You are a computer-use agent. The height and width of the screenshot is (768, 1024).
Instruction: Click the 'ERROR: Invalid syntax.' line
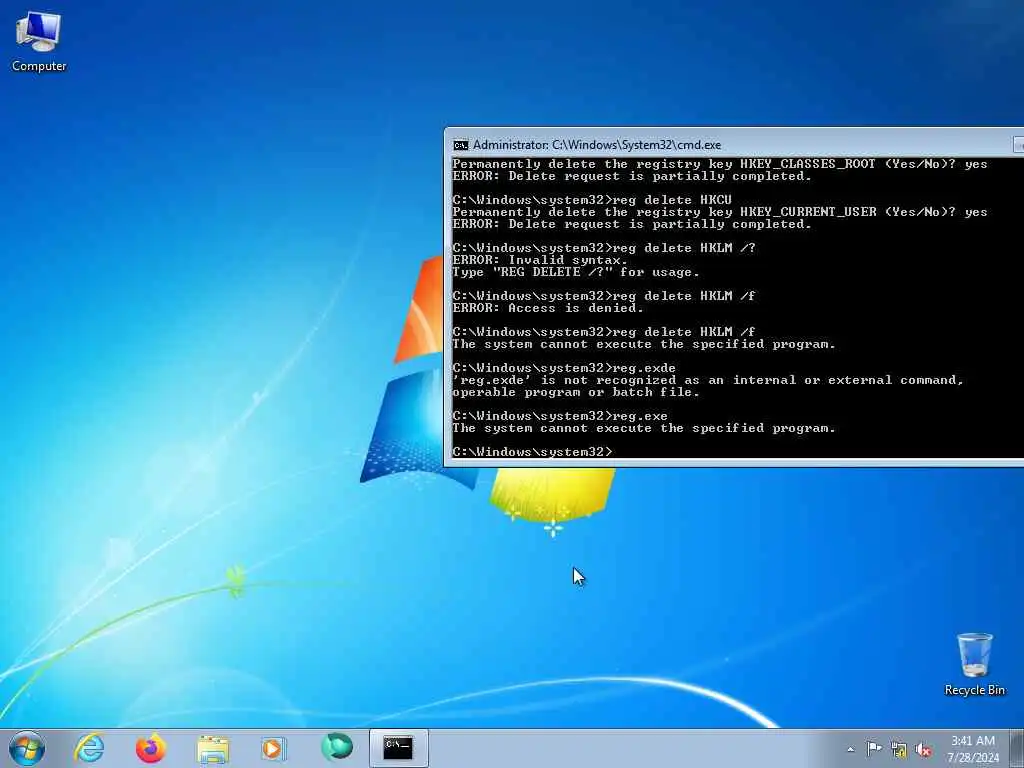click(539, 260)
